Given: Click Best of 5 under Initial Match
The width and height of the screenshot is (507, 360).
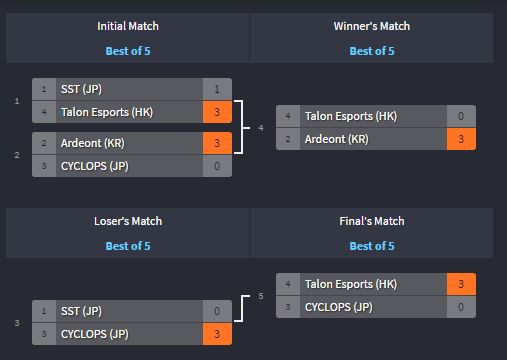Looking at the screenshot, I should coord(128,51).
